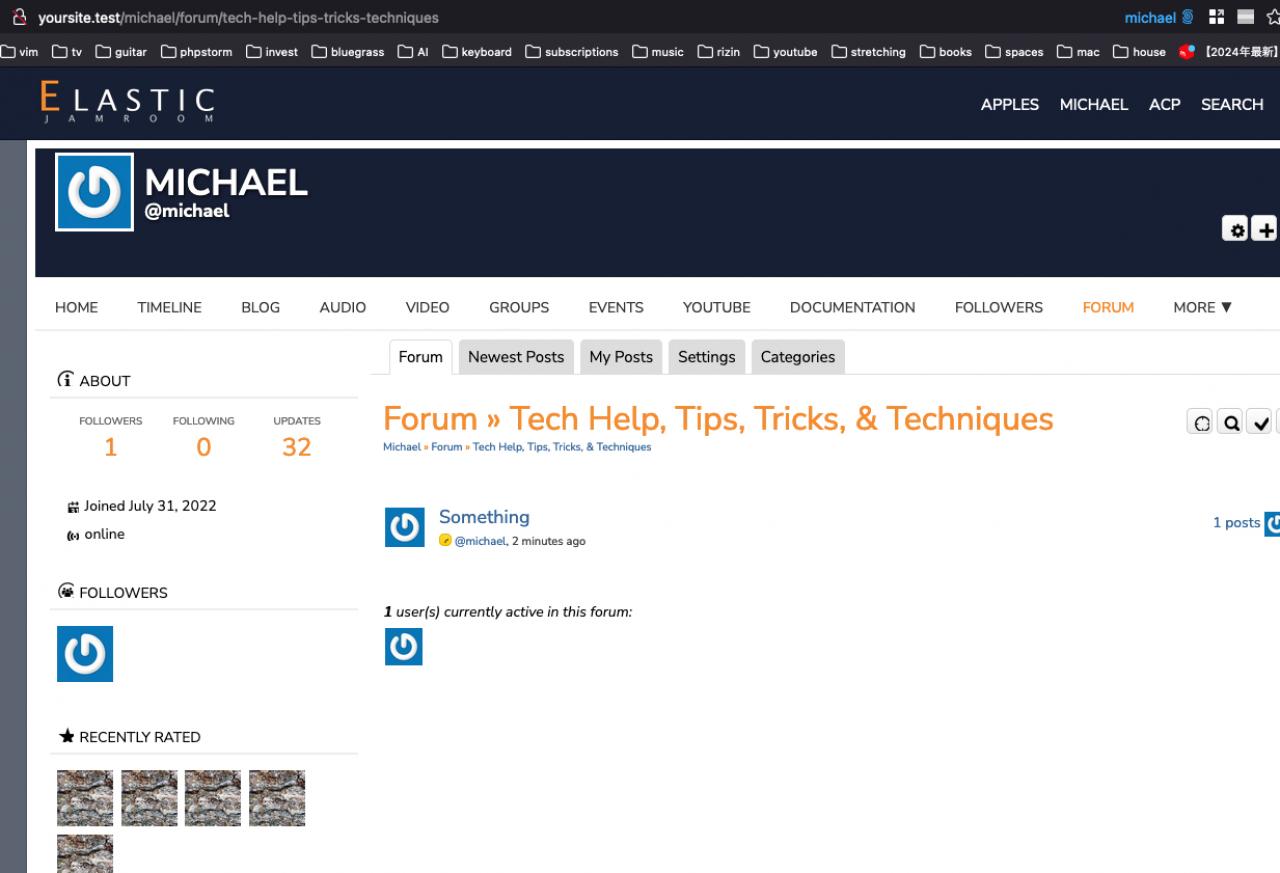The image size is (1280, 873).
Task: Expand the MORE profile menu
Action: [1202, 307]
